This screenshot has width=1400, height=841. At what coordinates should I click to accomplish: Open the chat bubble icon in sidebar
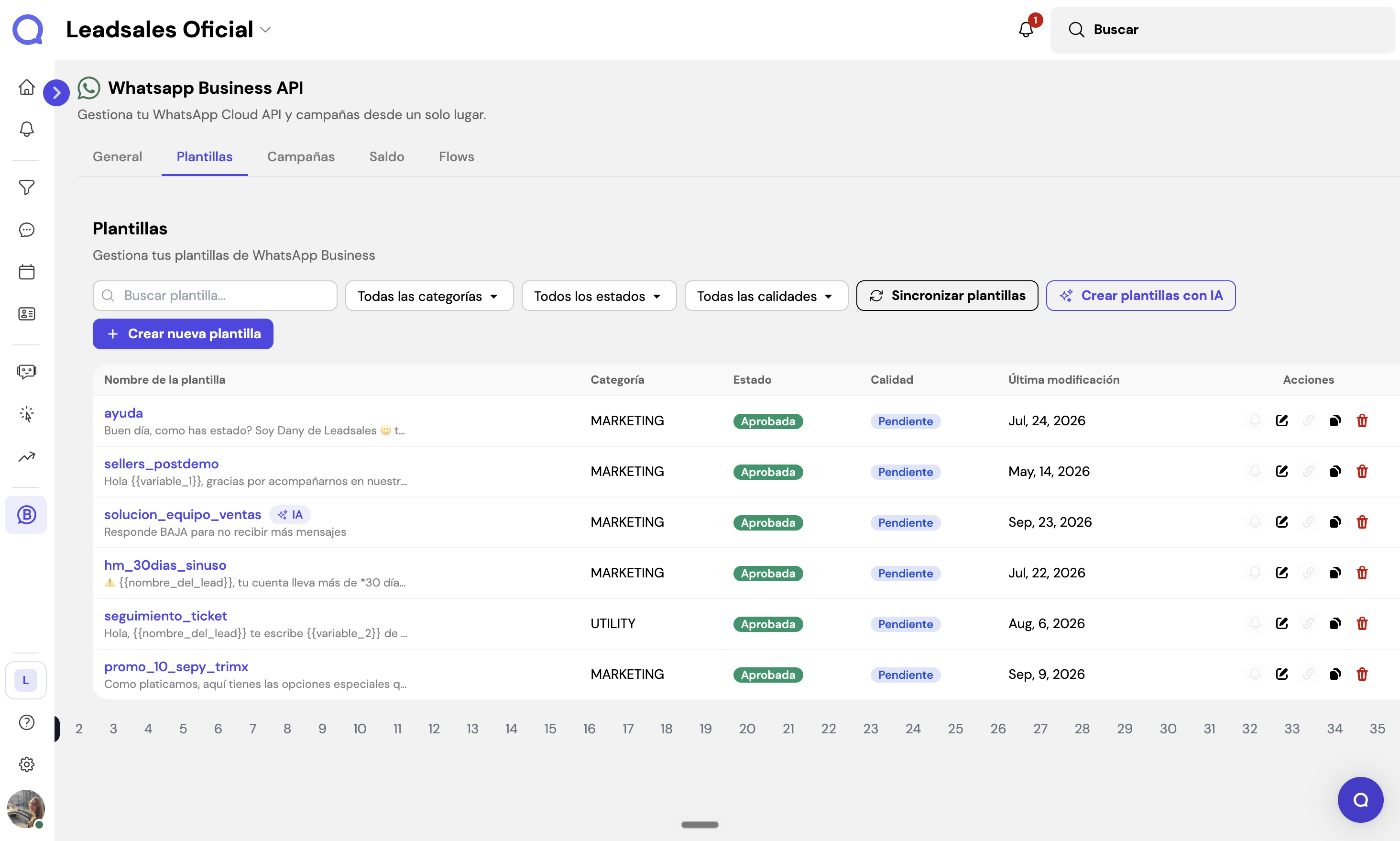(27, 230)
